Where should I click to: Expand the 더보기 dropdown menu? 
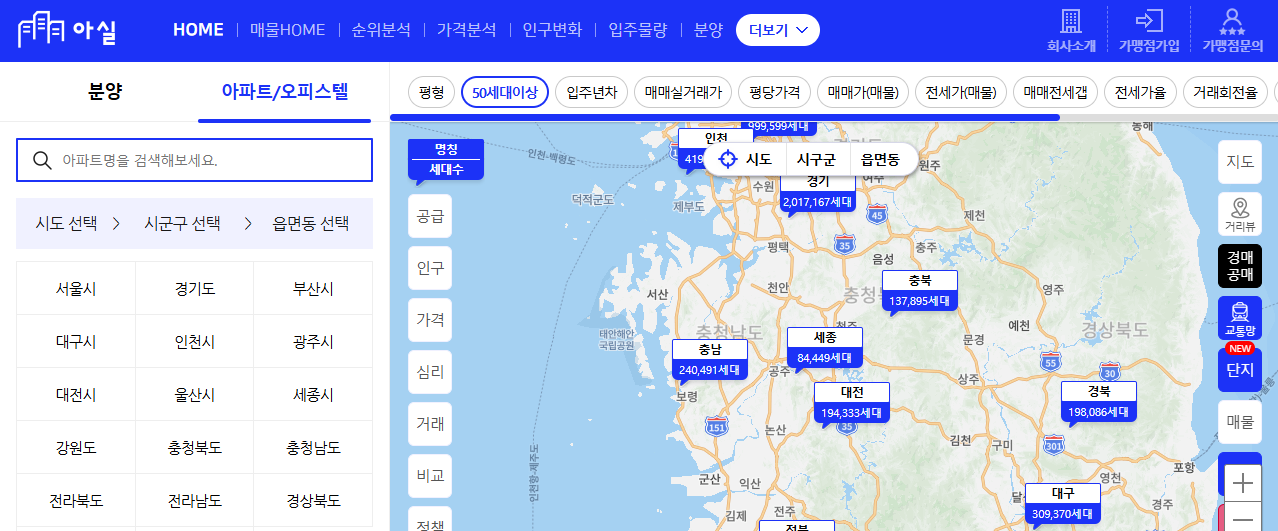(x=777, y=30)
